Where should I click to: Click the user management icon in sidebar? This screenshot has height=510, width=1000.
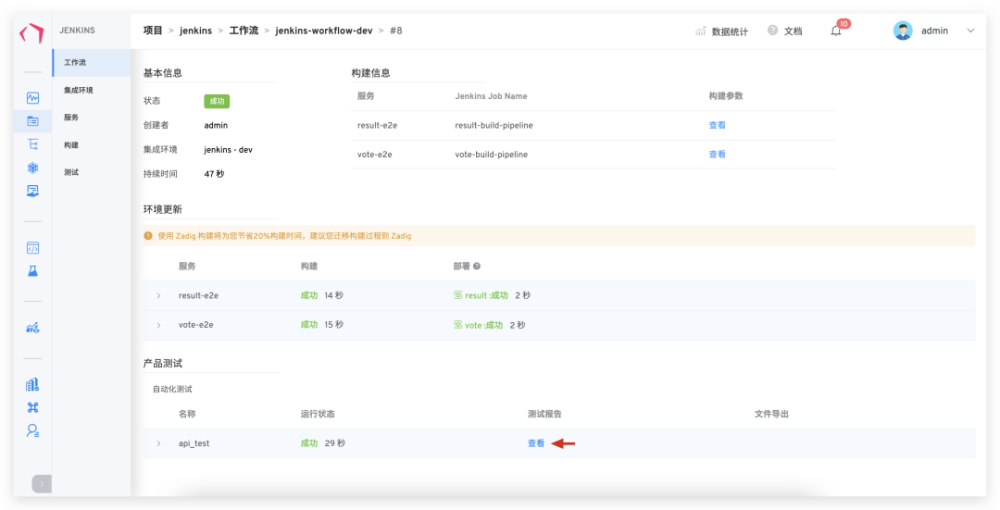[x=33, y=430]
